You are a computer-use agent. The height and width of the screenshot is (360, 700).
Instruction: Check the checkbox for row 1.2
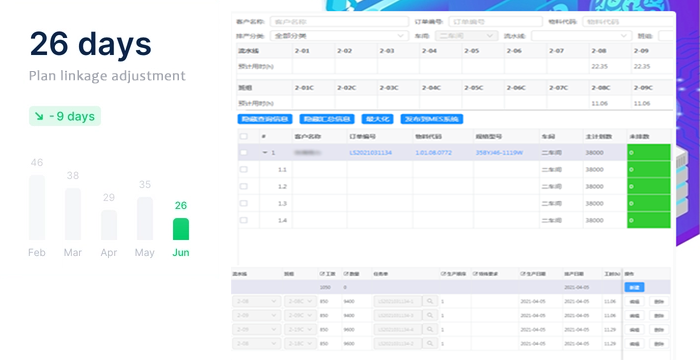tap(244, 186)
